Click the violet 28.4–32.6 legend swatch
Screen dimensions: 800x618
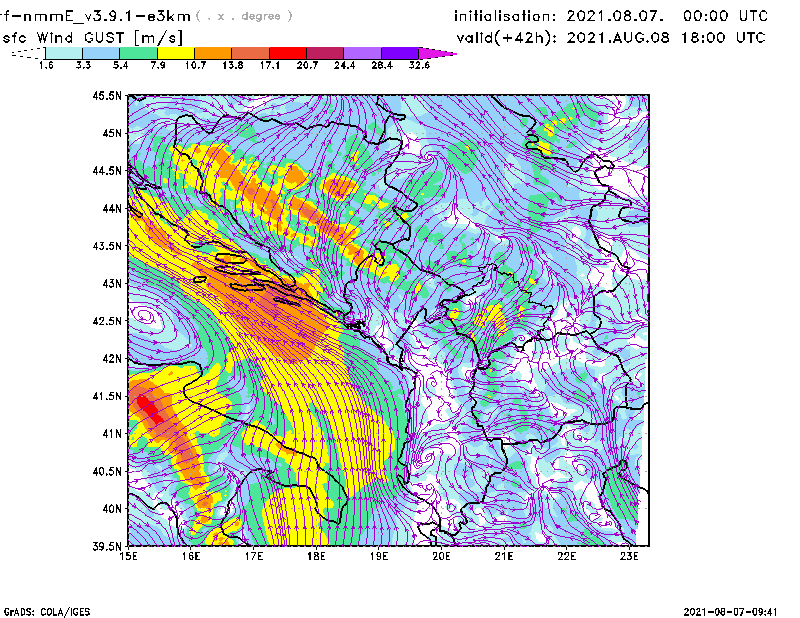(x=400, y=53)
